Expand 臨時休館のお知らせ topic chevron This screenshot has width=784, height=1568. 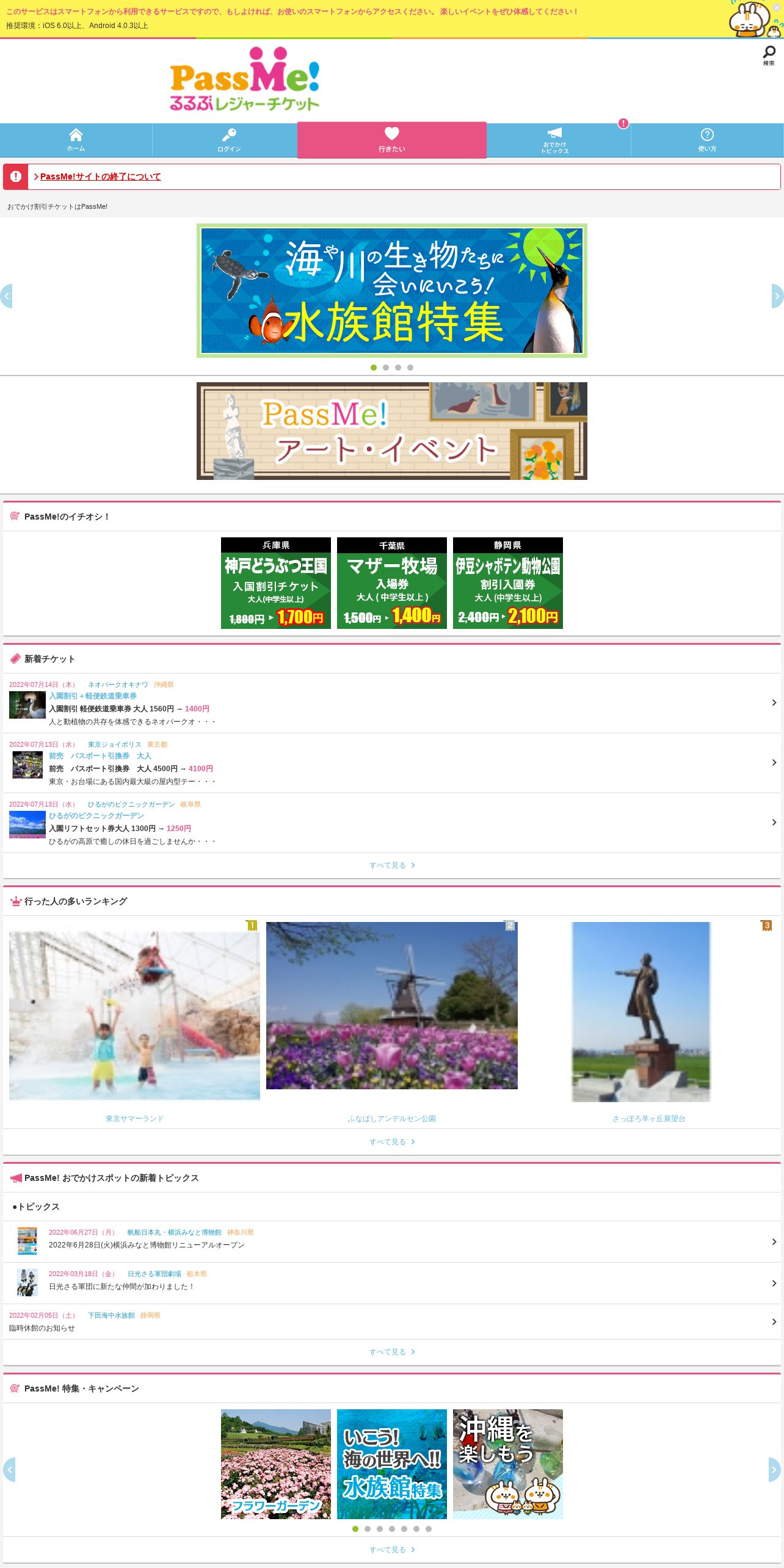coord(774,1322)
